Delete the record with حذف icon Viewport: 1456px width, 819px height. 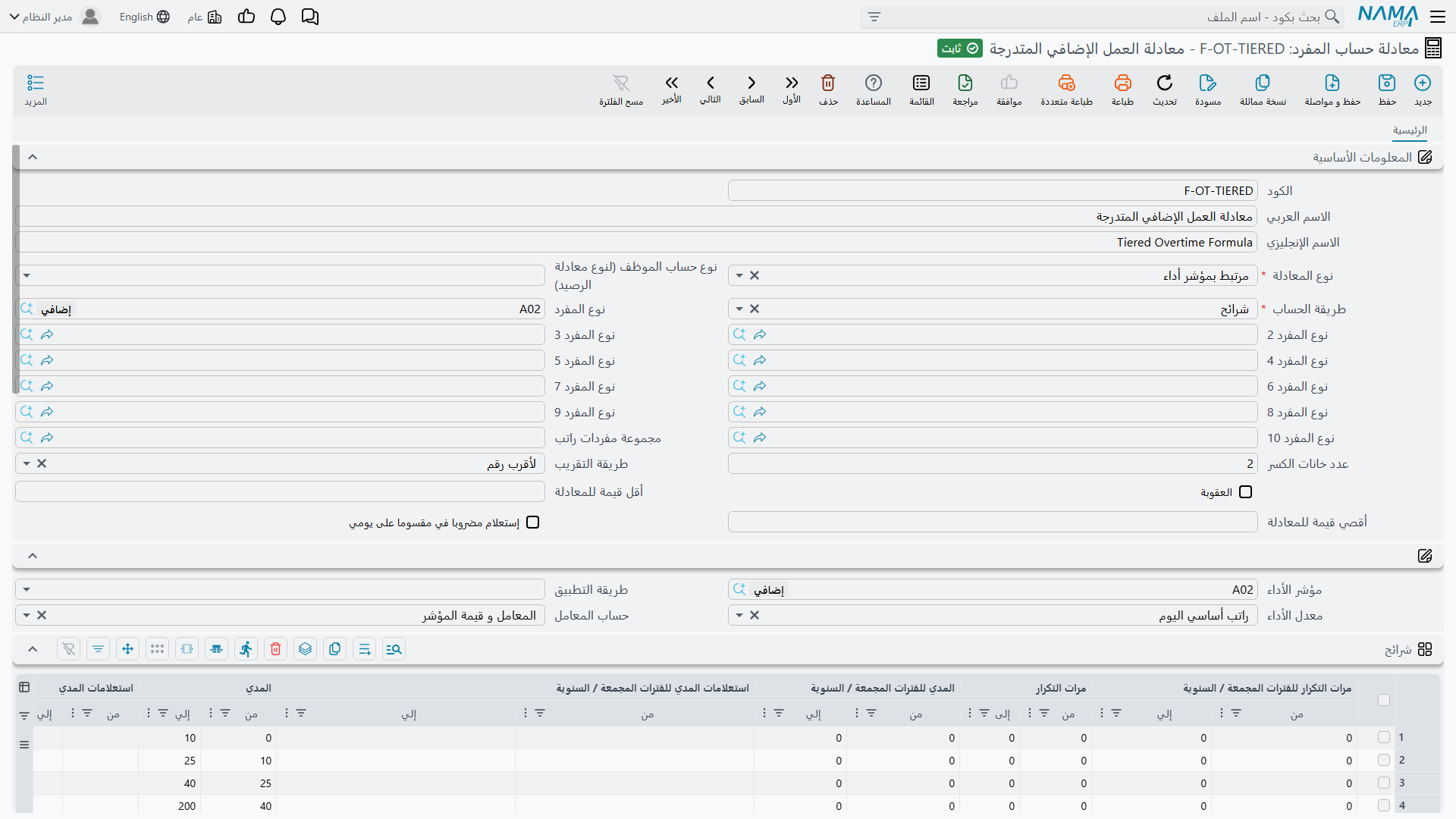pos(828,83)
